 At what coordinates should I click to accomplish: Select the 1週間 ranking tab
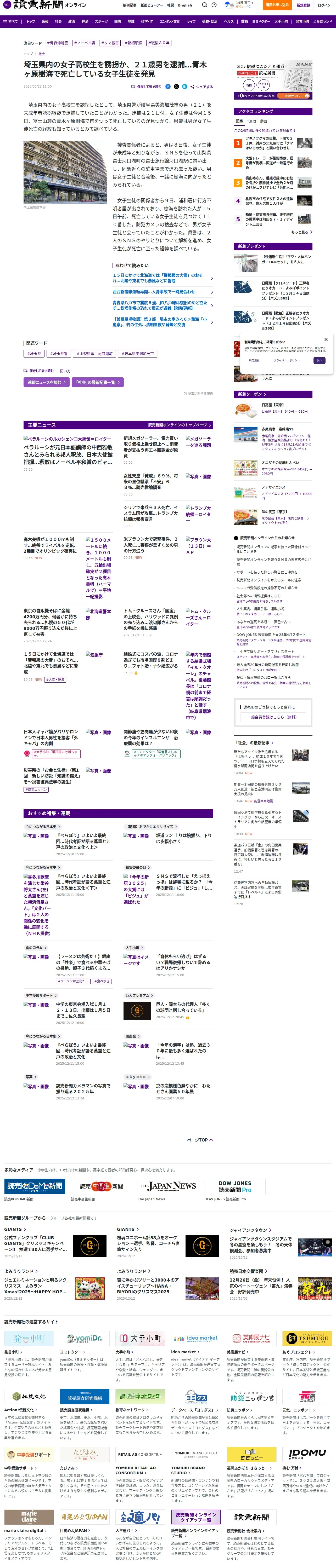click(x=252, y=121)
